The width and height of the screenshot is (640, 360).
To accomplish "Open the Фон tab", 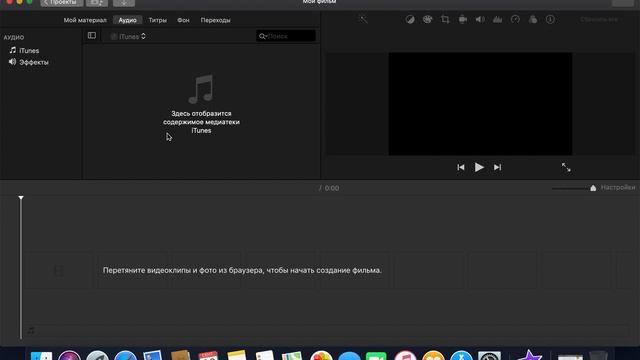I will pos(183,20).
